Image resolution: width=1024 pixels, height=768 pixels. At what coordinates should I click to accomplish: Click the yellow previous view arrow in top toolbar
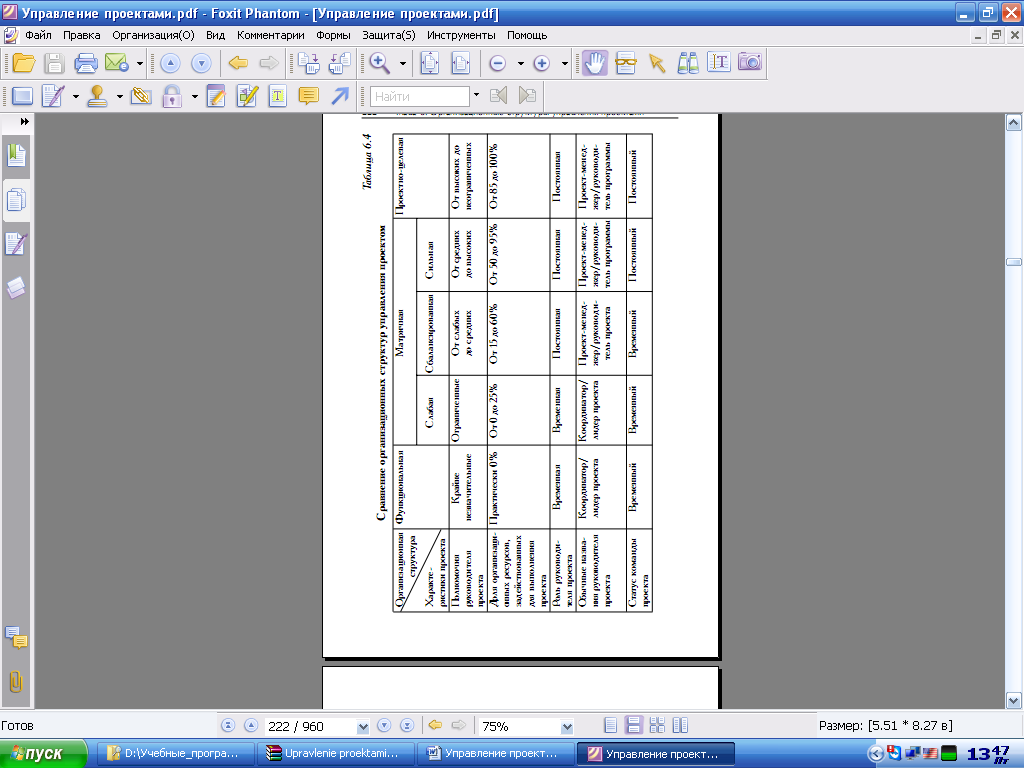tap(238, 63)
